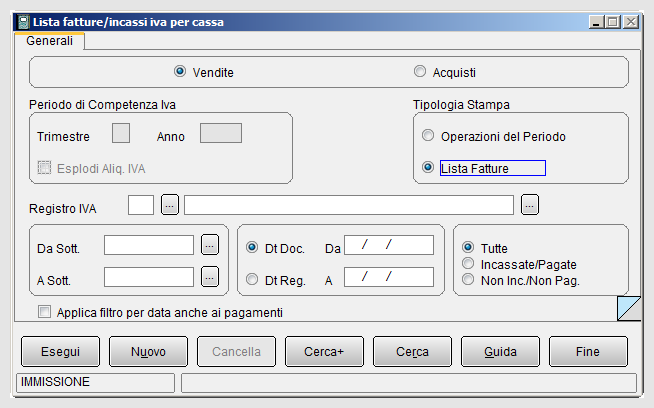Viewport: 654px width, 408px height.
Task: Switch to the Generali tab
Action: pos(49,41)
